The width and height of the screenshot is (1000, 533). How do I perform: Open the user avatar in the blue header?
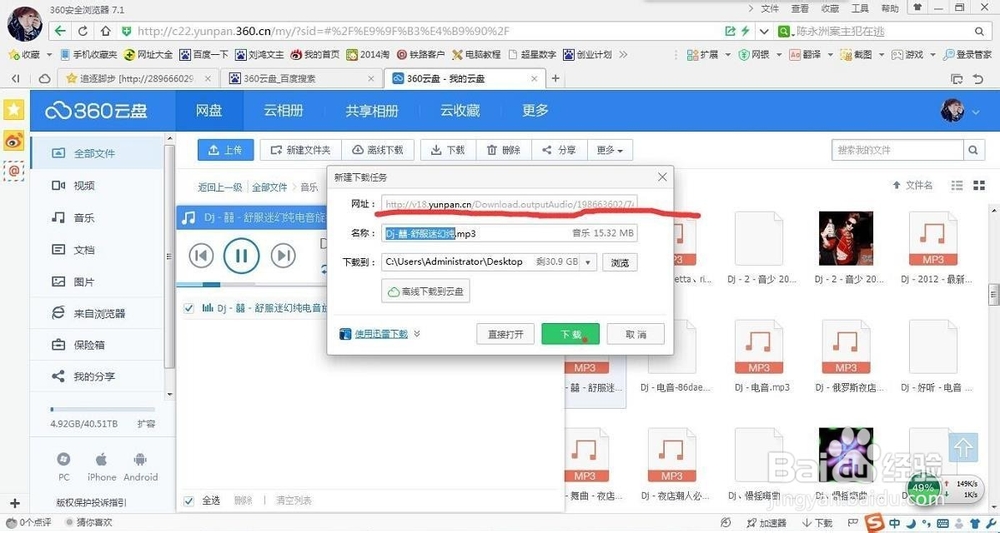952,111
